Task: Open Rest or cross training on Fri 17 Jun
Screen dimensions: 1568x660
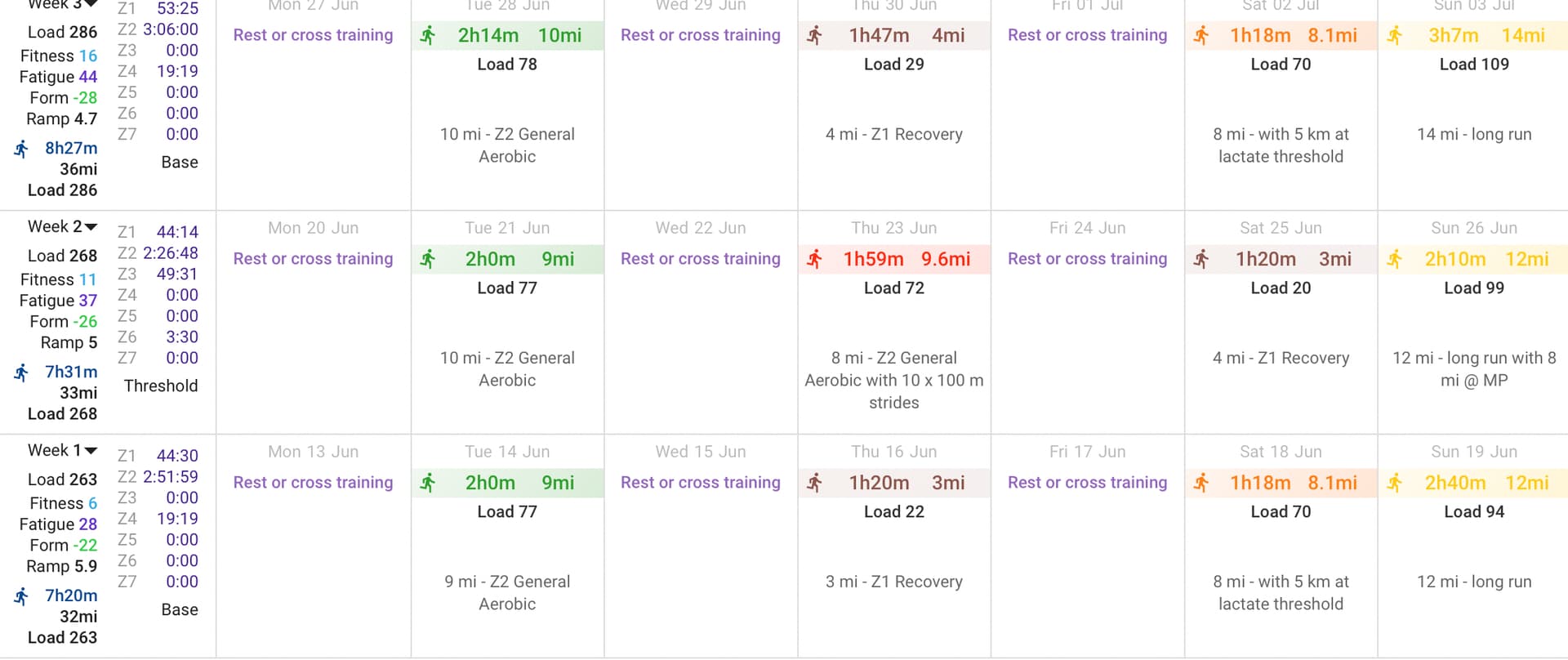Action: [1087, 483]
